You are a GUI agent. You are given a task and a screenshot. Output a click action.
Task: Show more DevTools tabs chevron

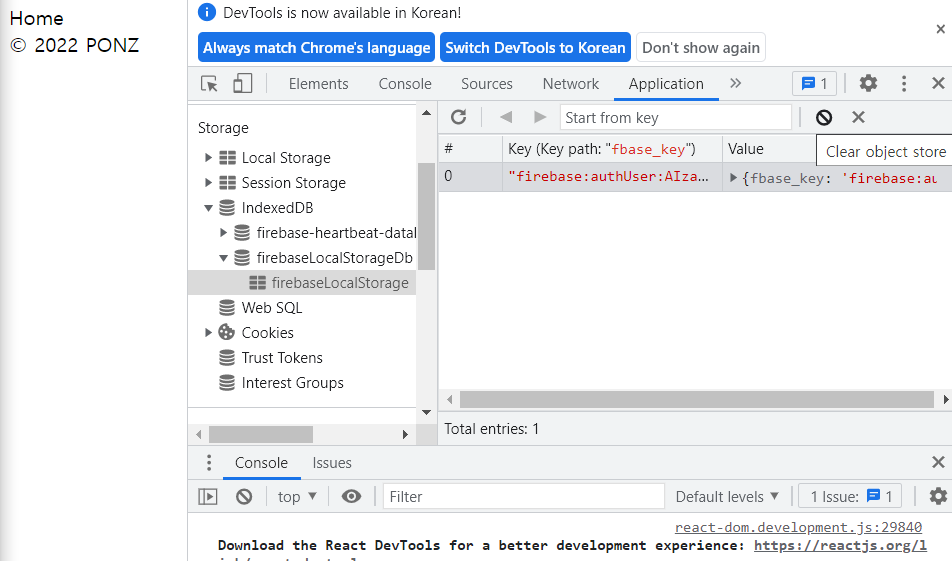tap(735, 83)
